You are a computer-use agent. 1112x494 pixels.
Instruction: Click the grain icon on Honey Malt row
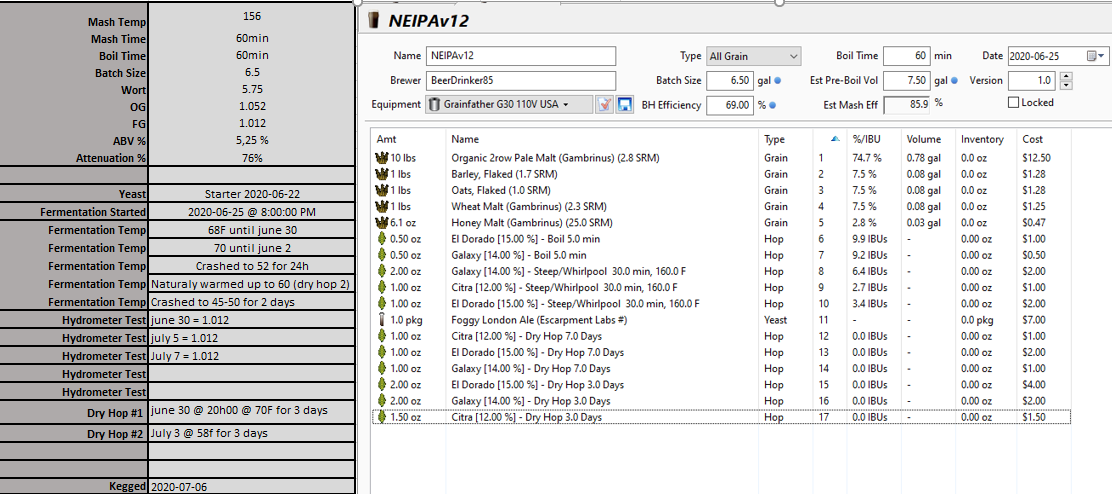[382, 223]
